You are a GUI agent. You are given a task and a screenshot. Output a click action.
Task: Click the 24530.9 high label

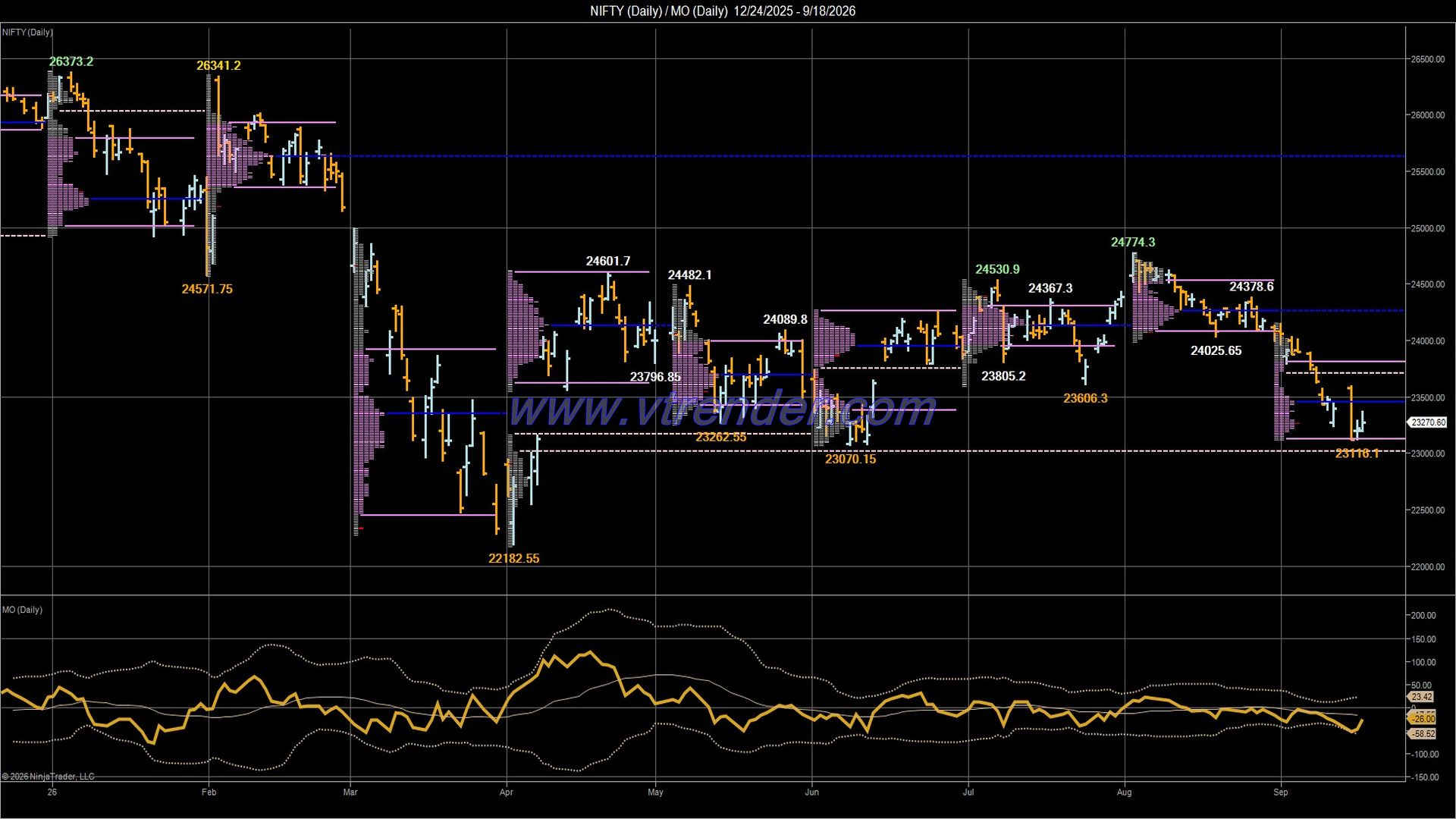[997, 269]
